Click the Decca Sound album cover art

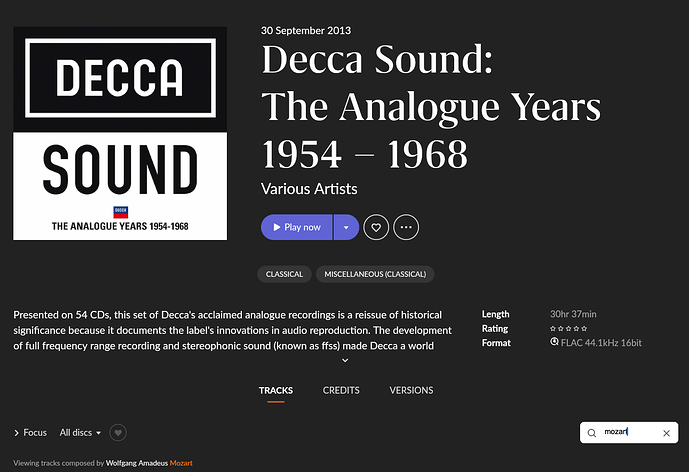(120, 133)
